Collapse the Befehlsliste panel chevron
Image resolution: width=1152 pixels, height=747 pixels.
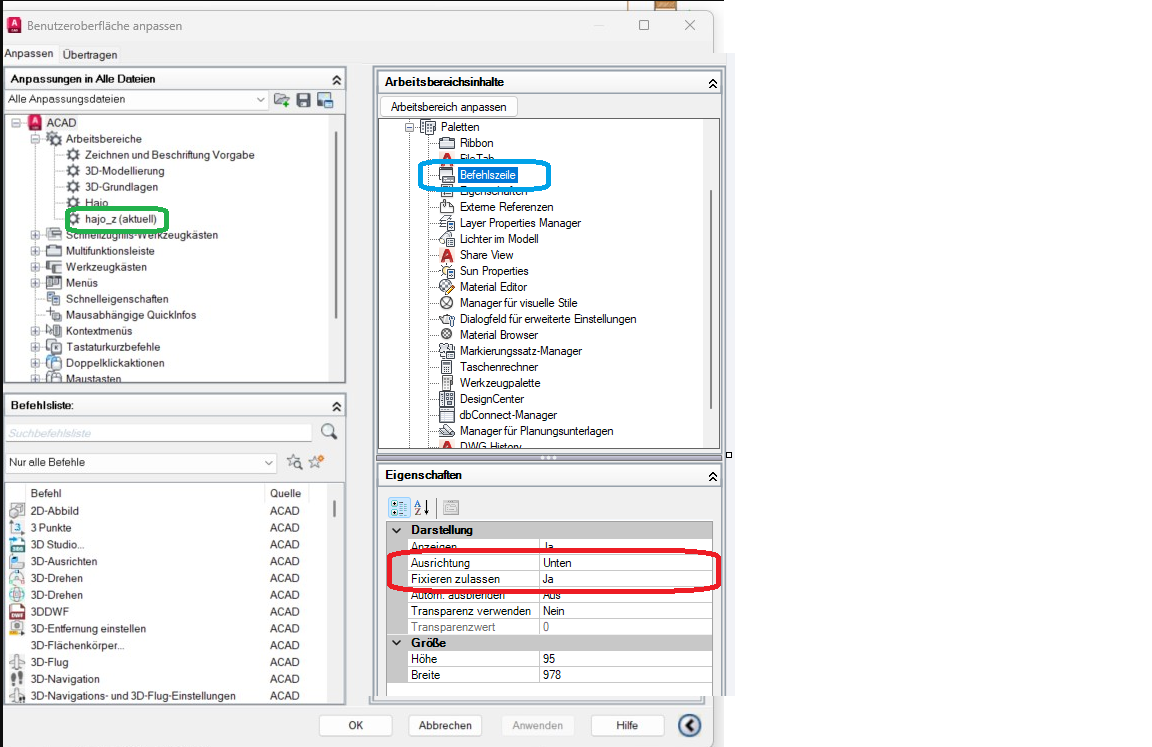336,406
